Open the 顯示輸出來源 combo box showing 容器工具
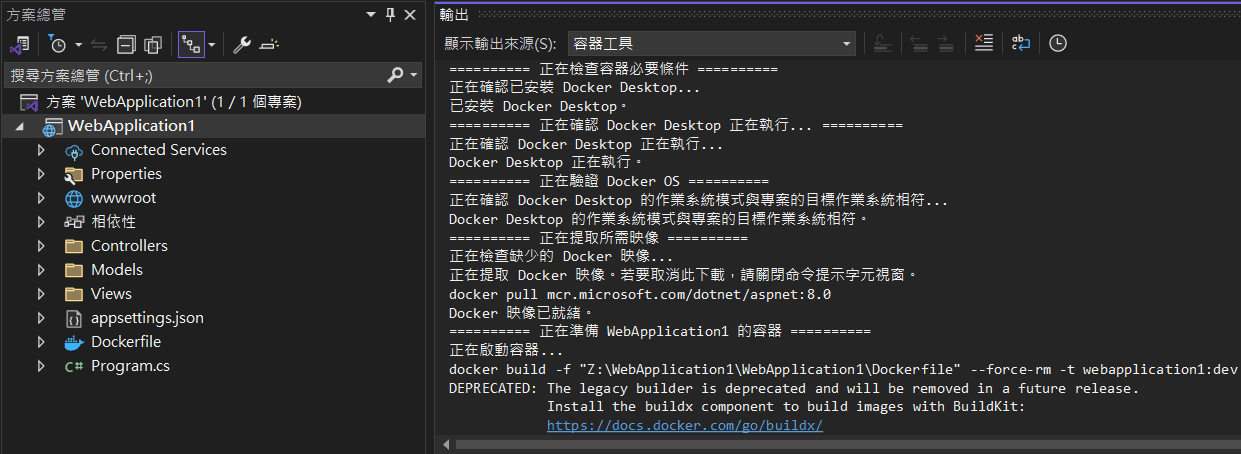Viewport: 1241px width, 454px height. coord(711,43)
